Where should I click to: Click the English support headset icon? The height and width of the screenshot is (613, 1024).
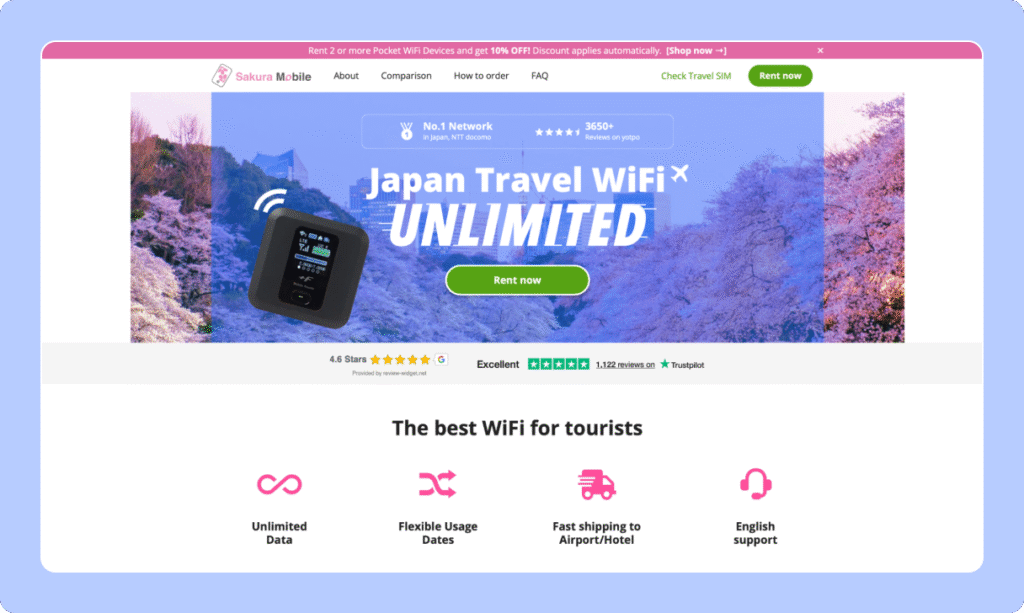click(756, 484)
